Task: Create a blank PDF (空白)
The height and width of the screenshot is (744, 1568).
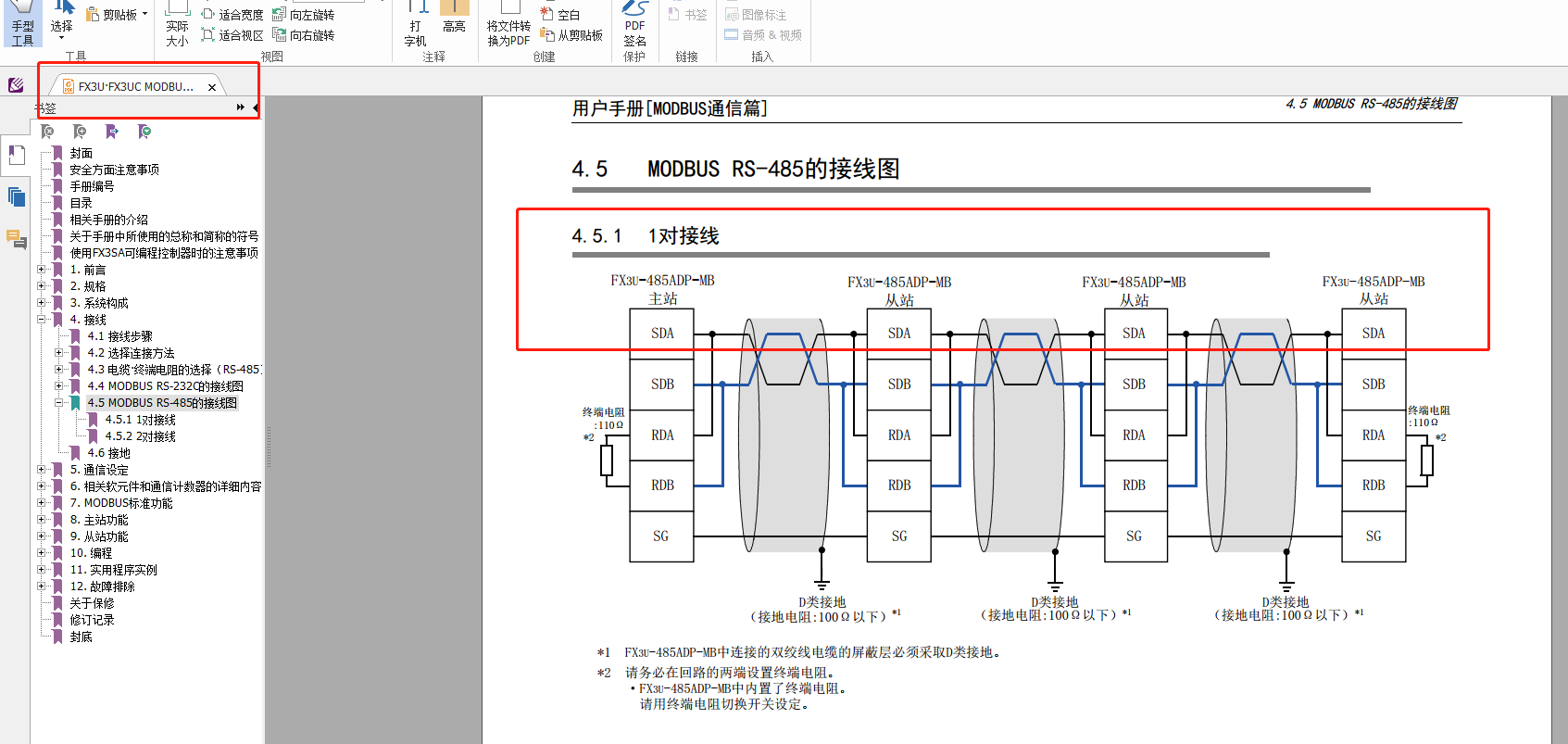Action: pyautogui.click(x=547, y=15)
